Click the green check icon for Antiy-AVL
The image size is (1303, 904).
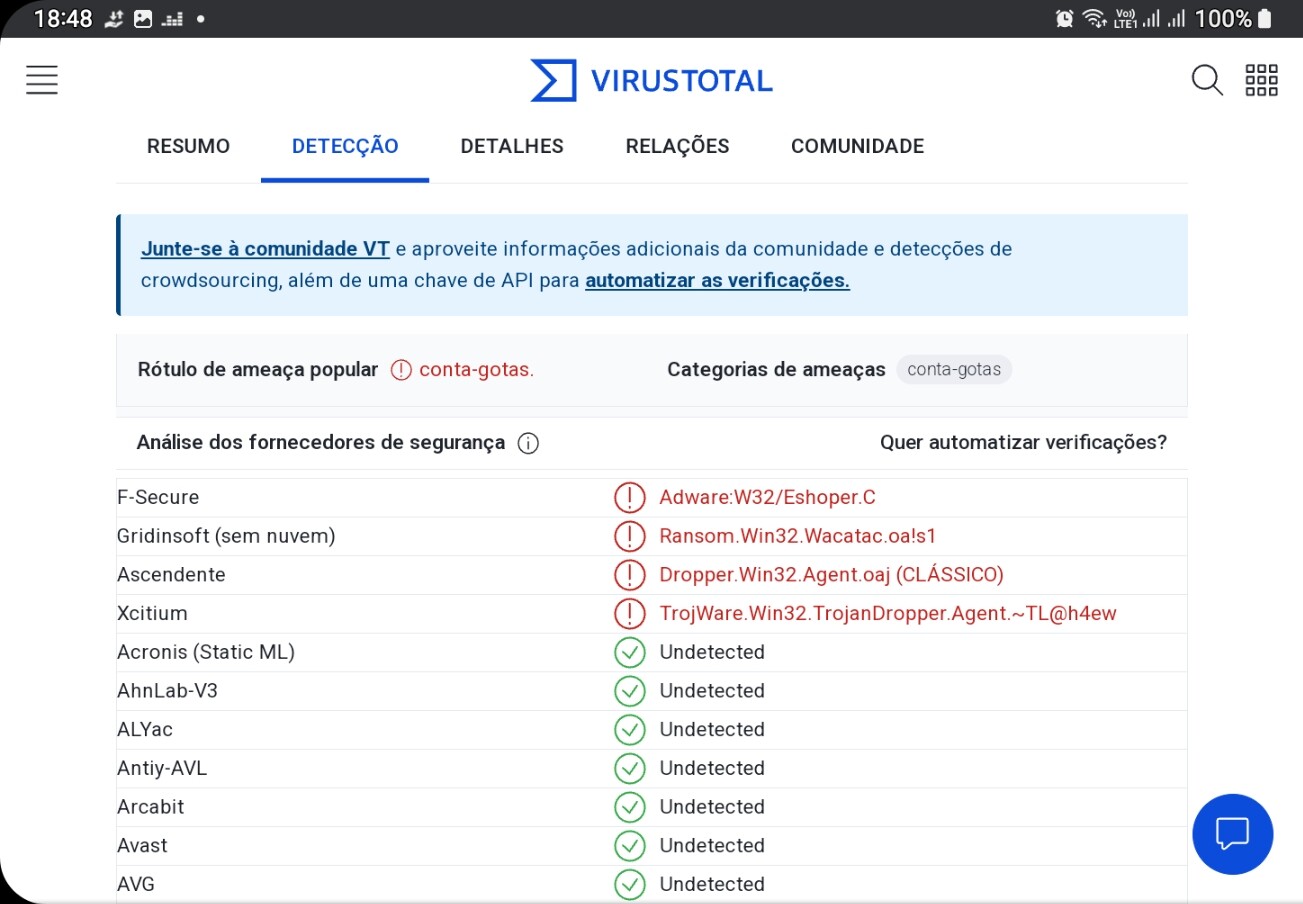pos(629,768)
